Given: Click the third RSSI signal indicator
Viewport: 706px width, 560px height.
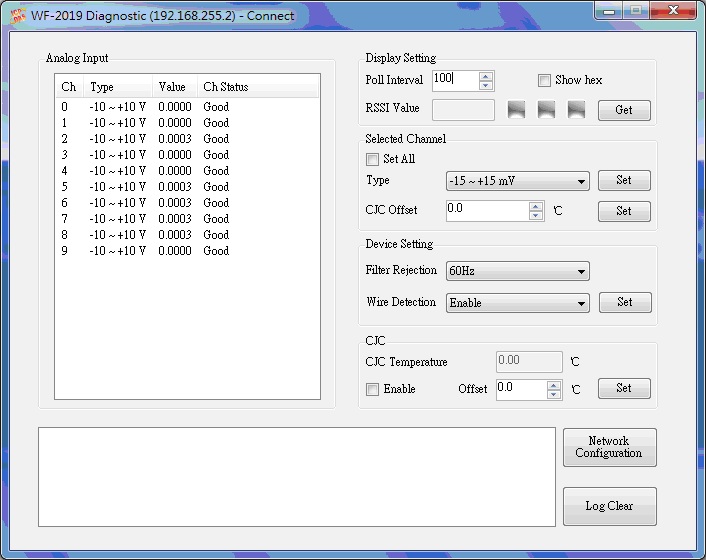Looking at the screenshot, I should tap(576, 109).
